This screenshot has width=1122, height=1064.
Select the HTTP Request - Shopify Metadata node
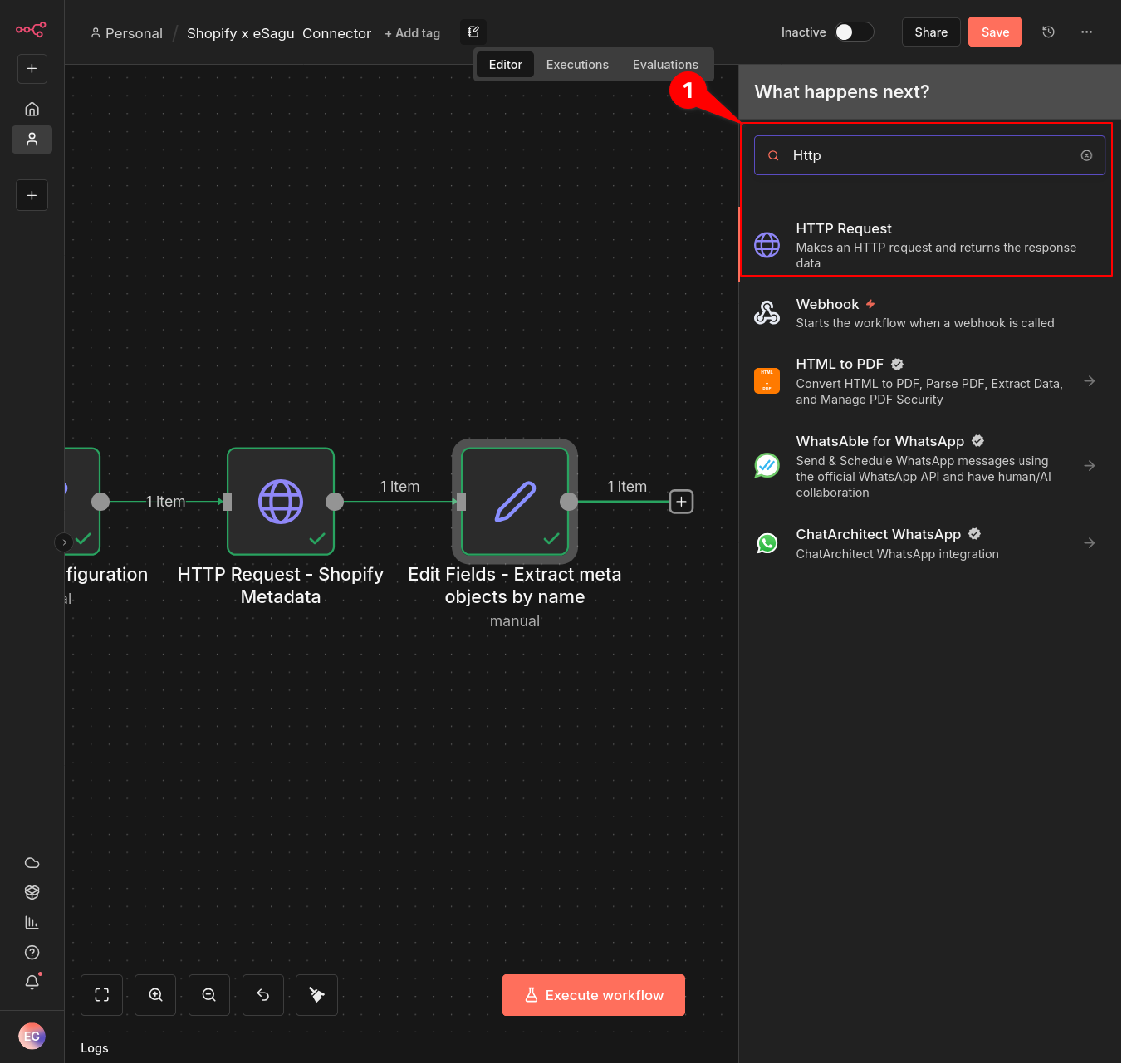[281, 502]
